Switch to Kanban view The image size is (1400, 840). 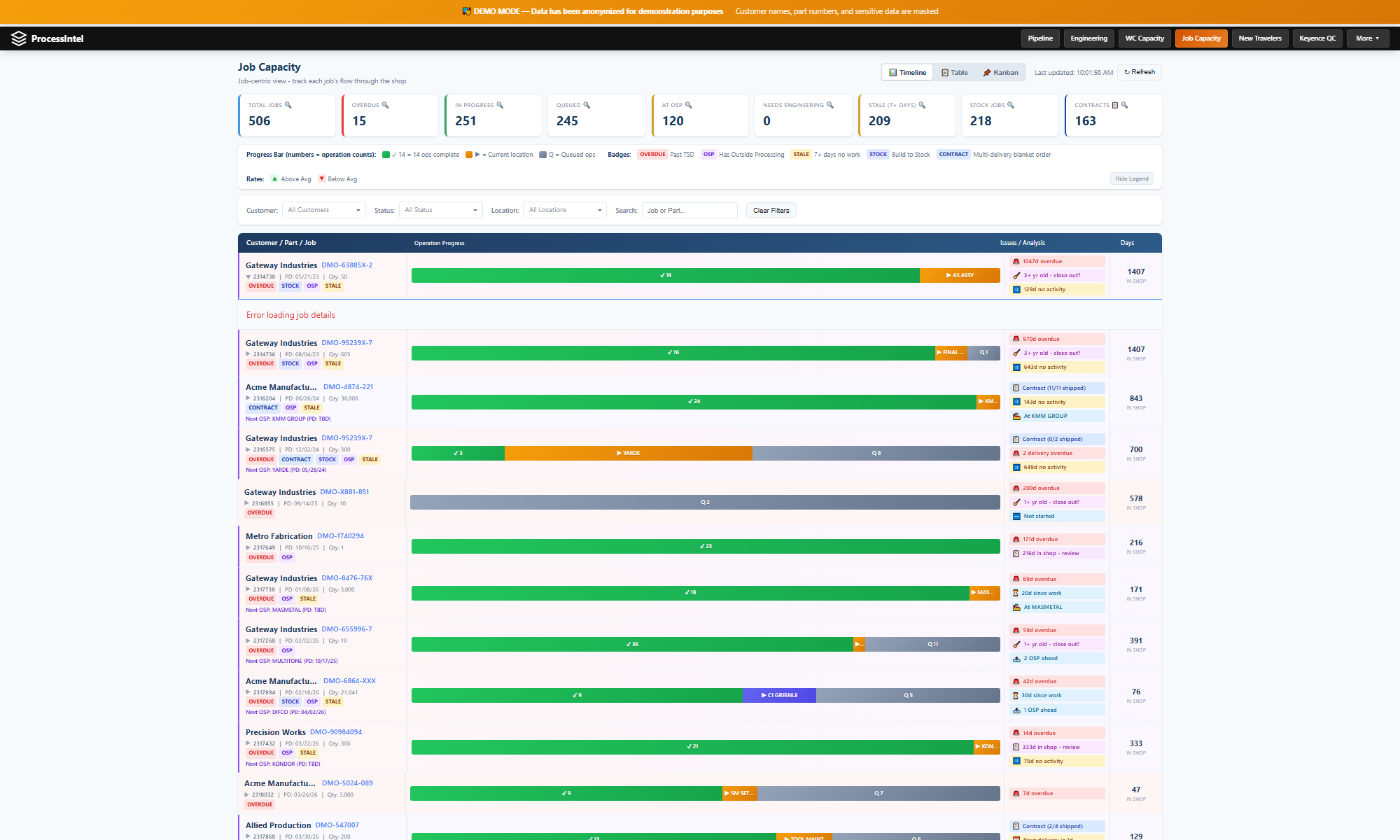pos(1000,72)
